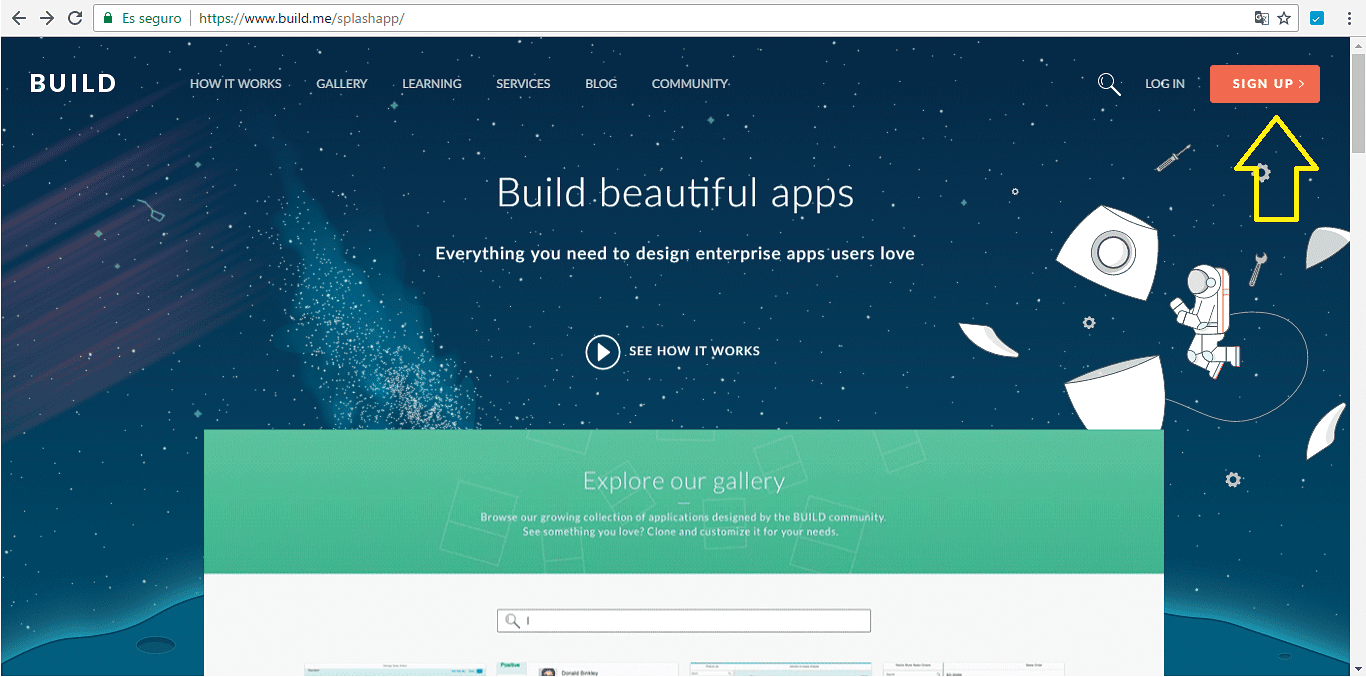Screen dimensions: 1366x677
Task: Click the site search magnifier icon
Action: [x=1108, y=84]
